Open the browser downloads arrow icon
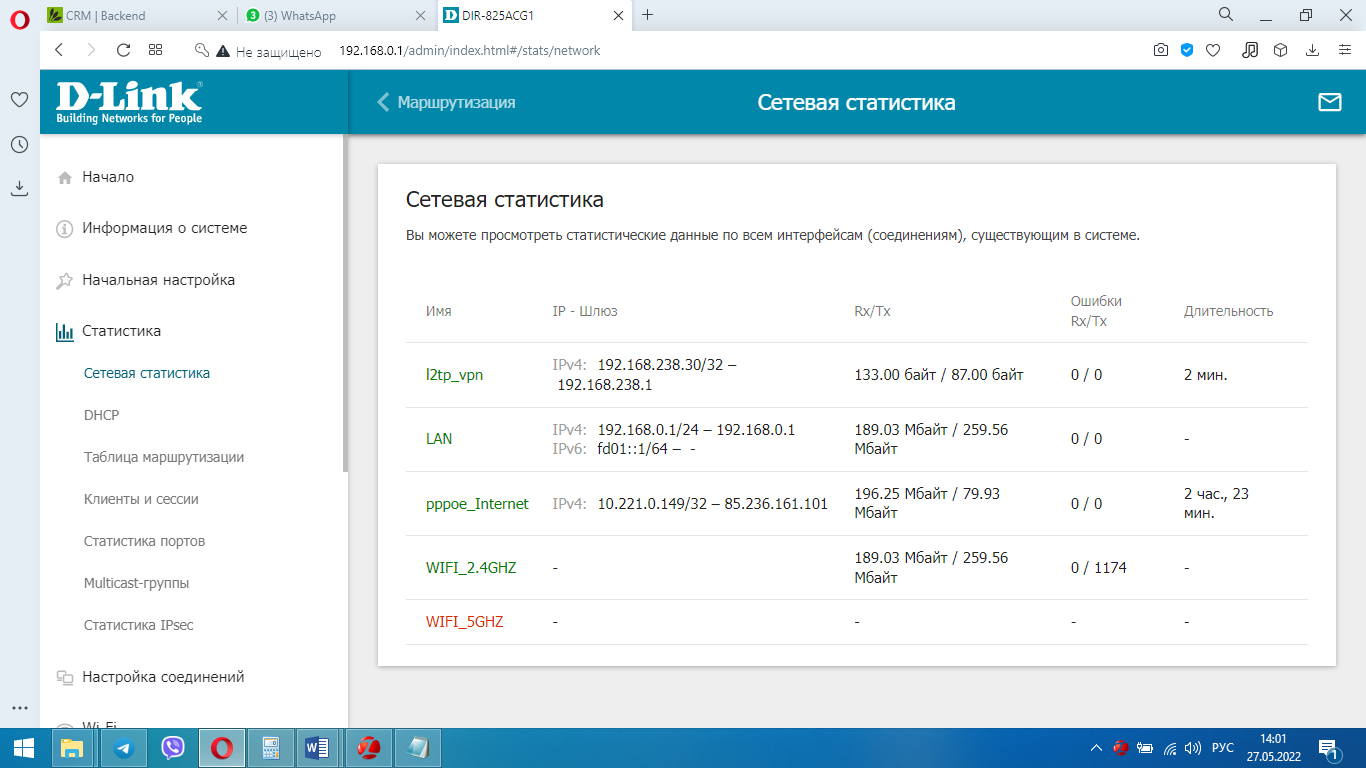This screenshot has width=1366, height=768. [1313, 50]
